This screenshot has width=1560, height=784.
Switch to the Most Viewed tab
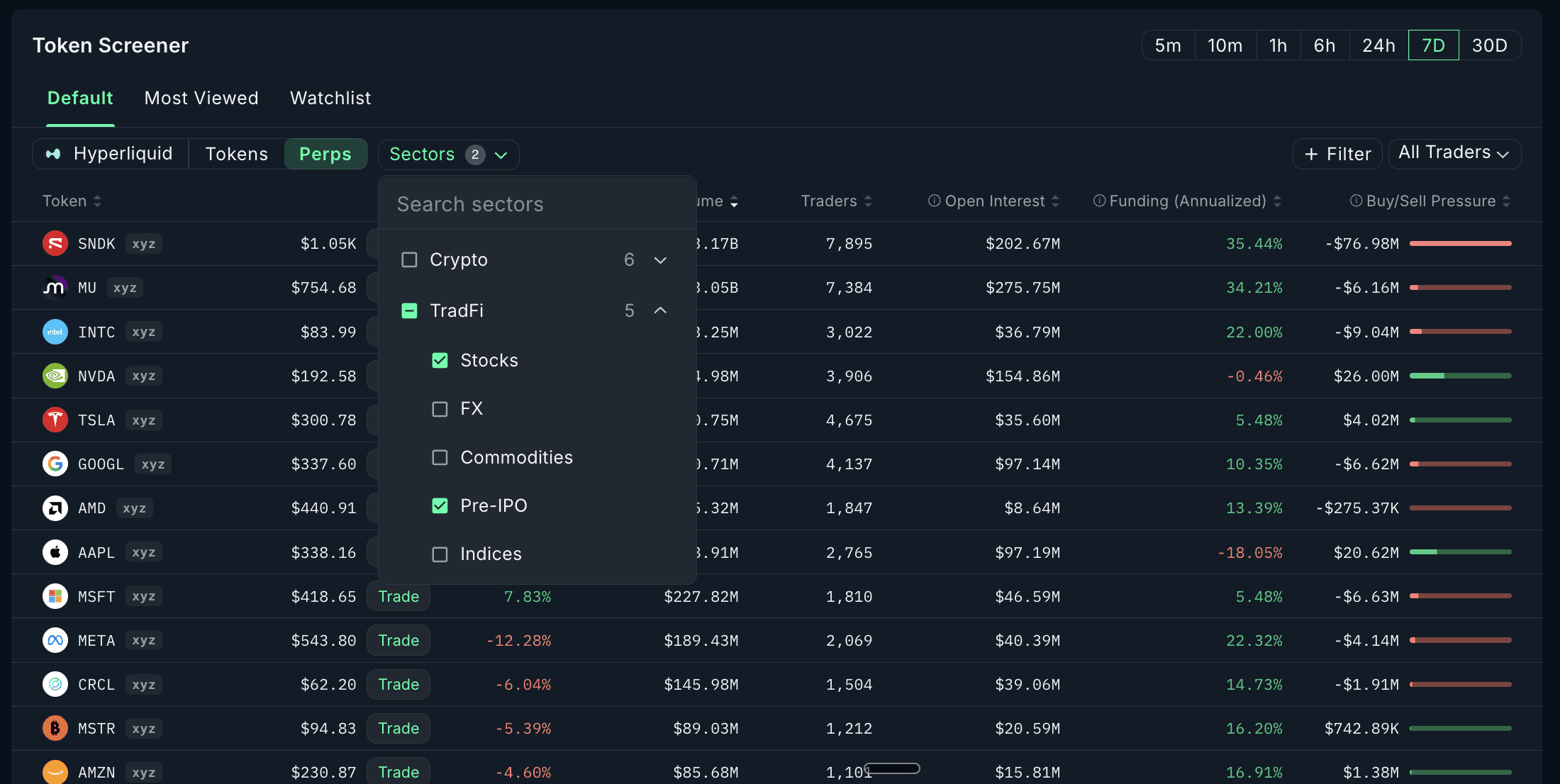tap(201, 98)
